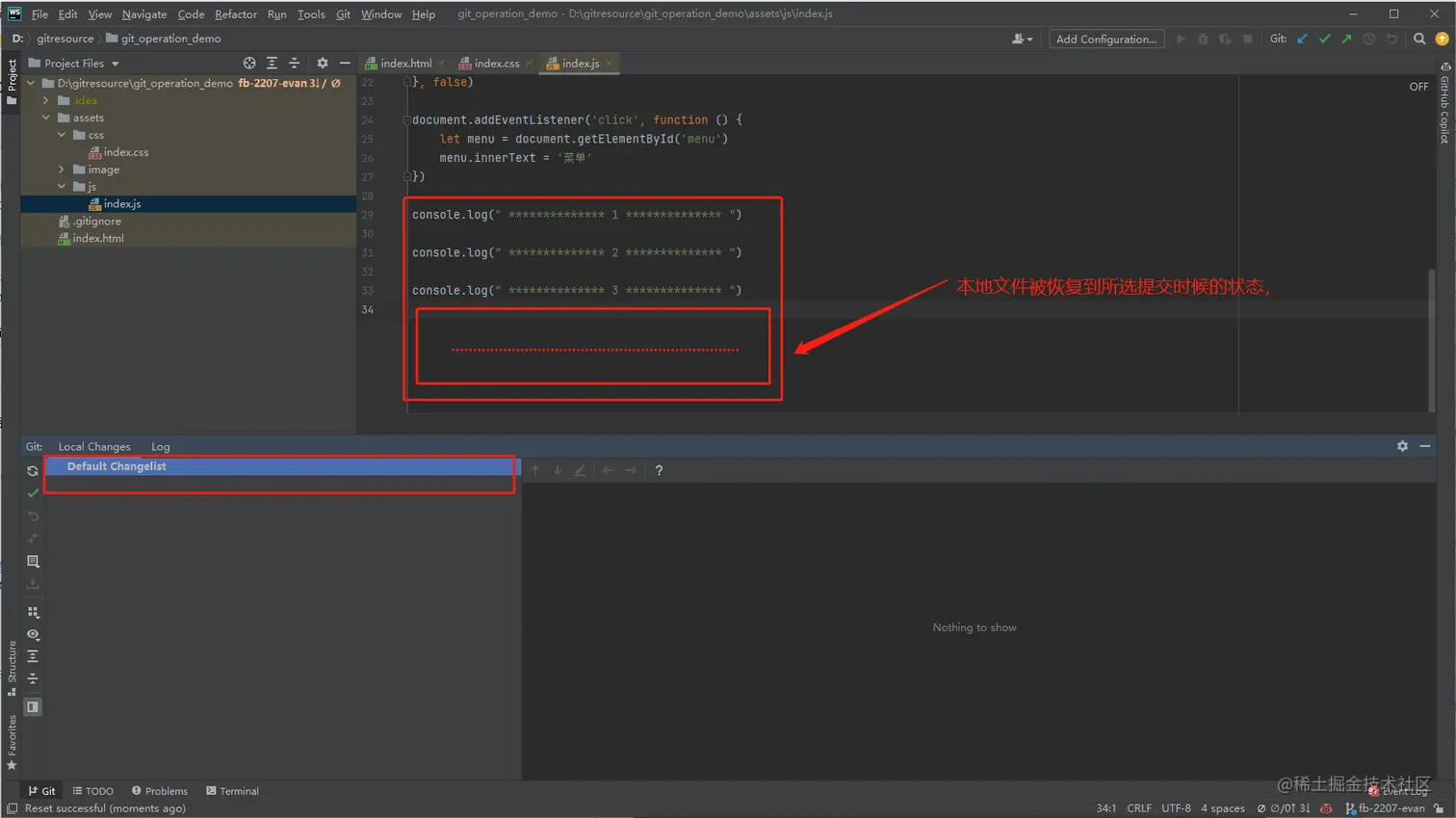Screen dimensions: 1456x818
Task: Click the CRLF line separator in status bar
Action: click(x=1139, y=808)
